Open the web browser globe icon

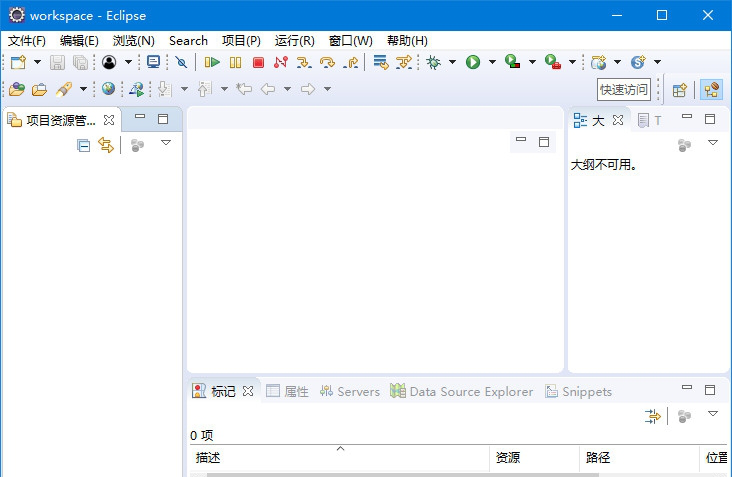[x=108, y=89]
